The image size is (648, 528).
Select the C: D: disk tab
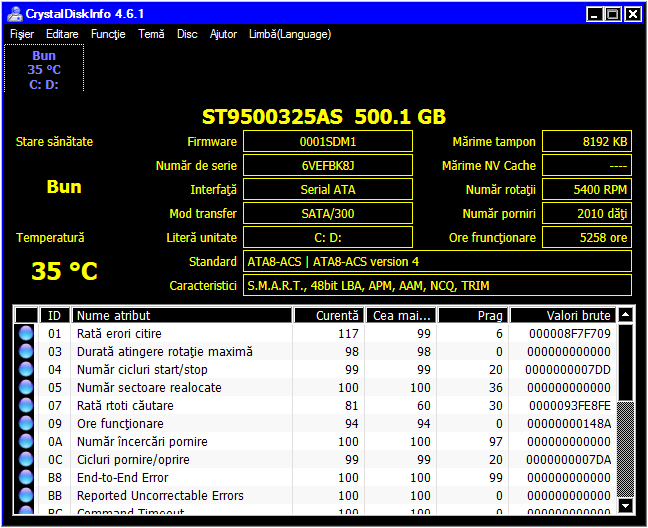click(x=44, y=68)
